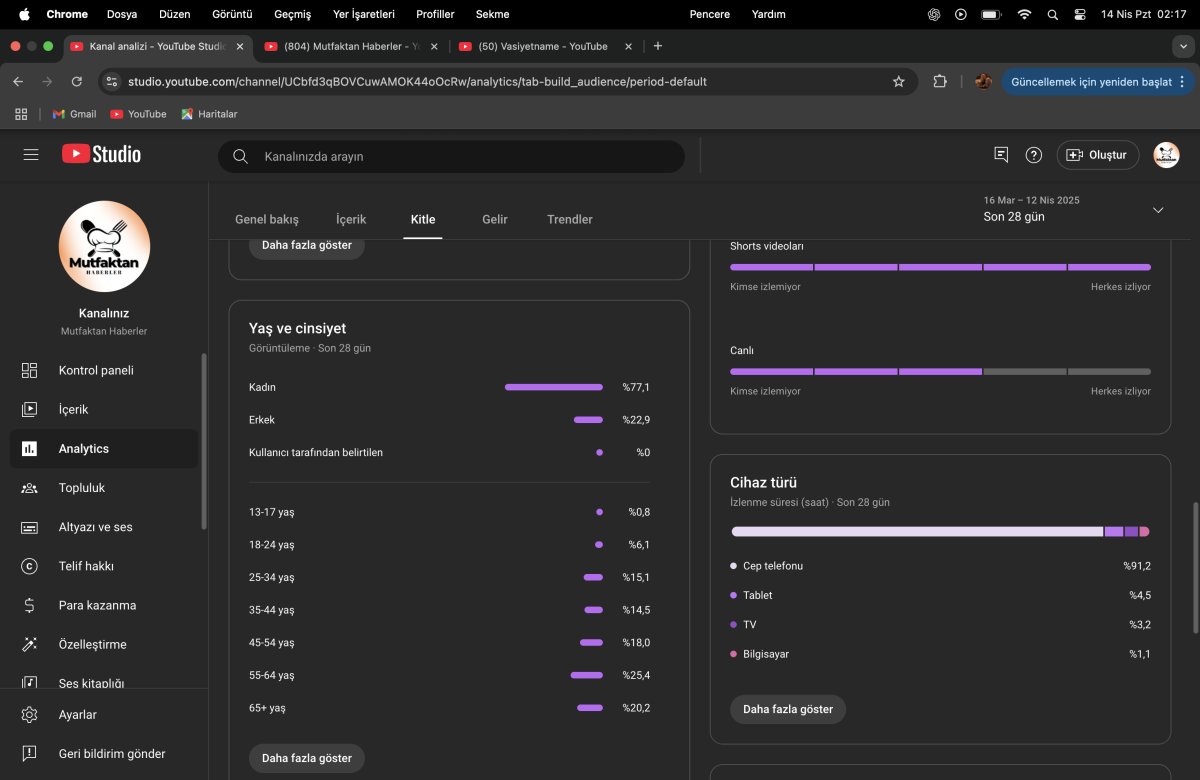Open the Chrome extensions puzzle icon

(x=940, y=82)
